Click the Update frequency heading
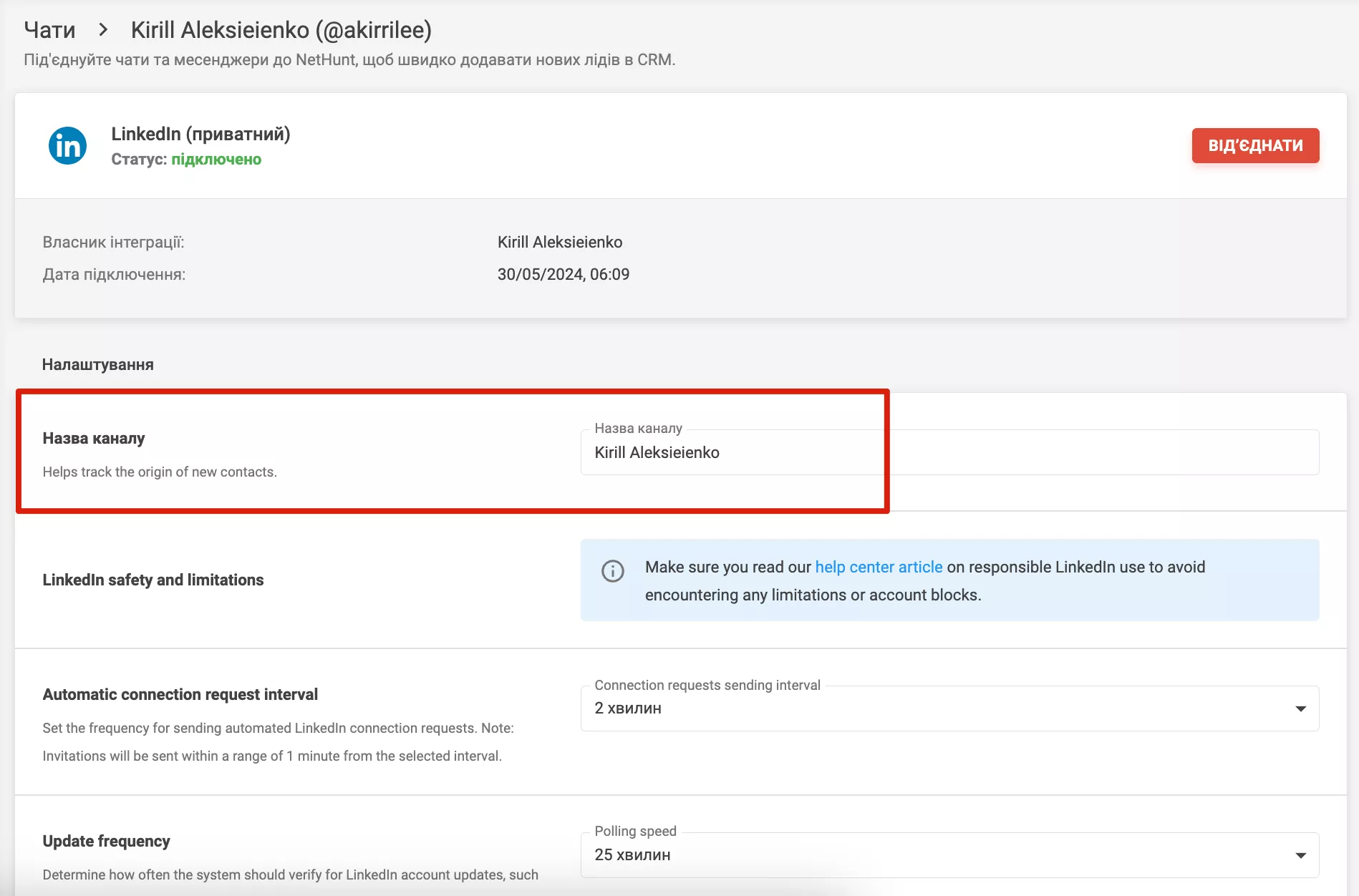This screenshot has height=896, width=1359. click(106, 841)
